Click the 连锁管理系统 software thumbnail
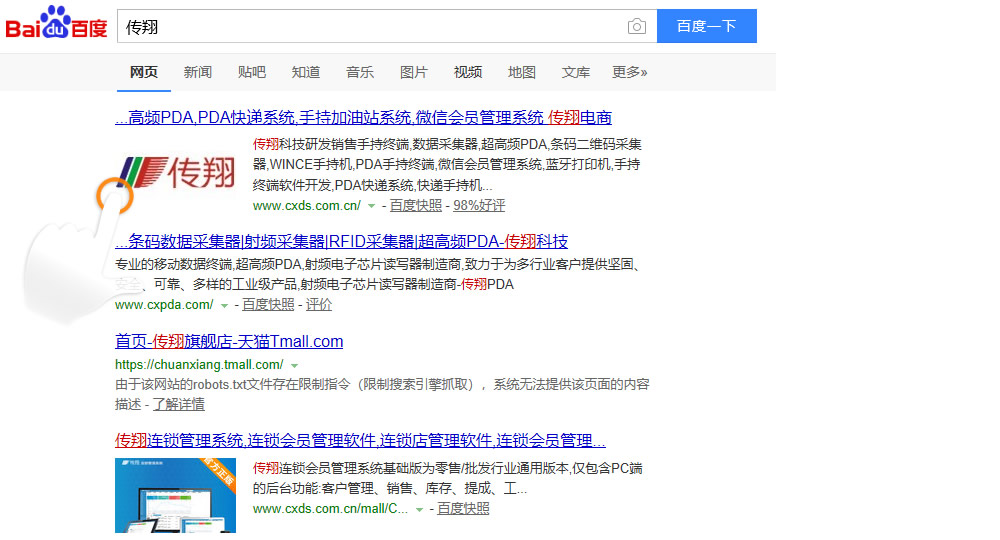 click(175, 495)
